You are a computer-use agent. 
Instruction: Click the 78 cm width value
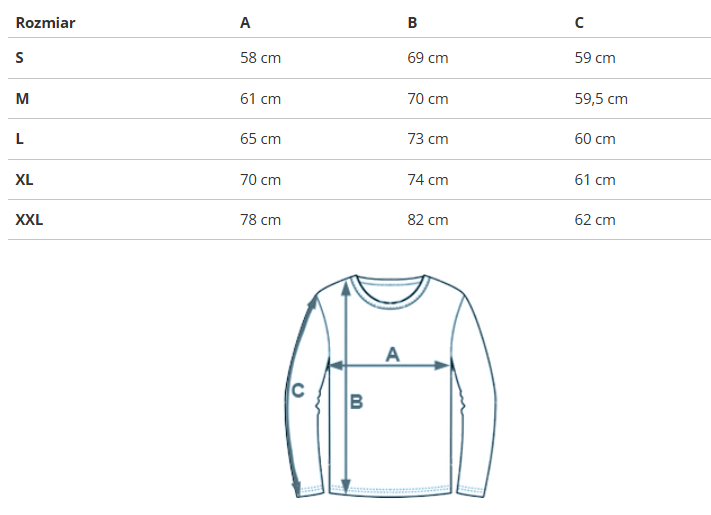point(260,220)
